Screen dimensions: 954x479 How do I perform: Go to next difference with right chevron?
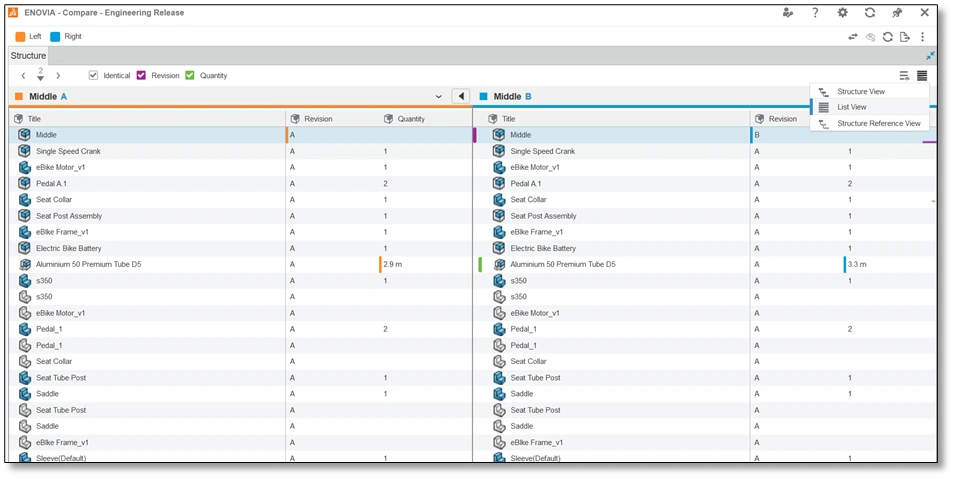58,76
